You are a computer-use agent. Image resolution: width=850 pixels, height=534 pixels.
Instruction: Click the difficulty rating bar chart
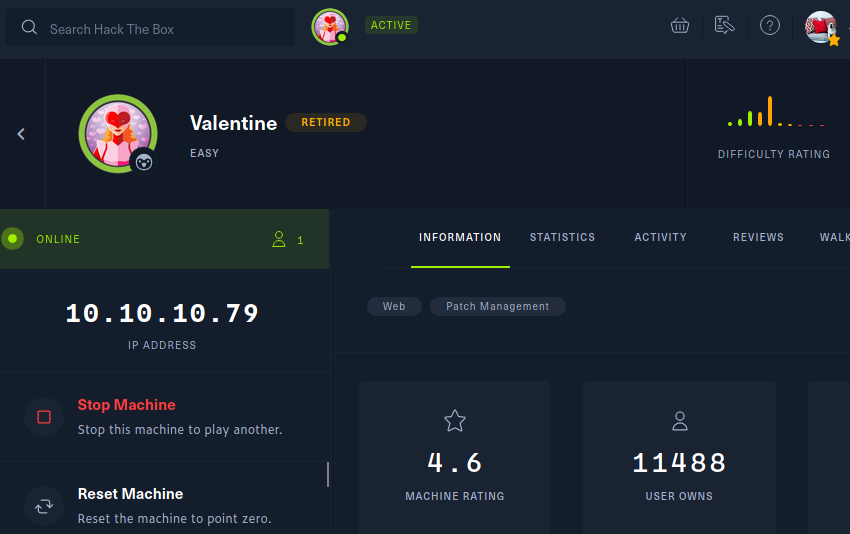point(776,112)
